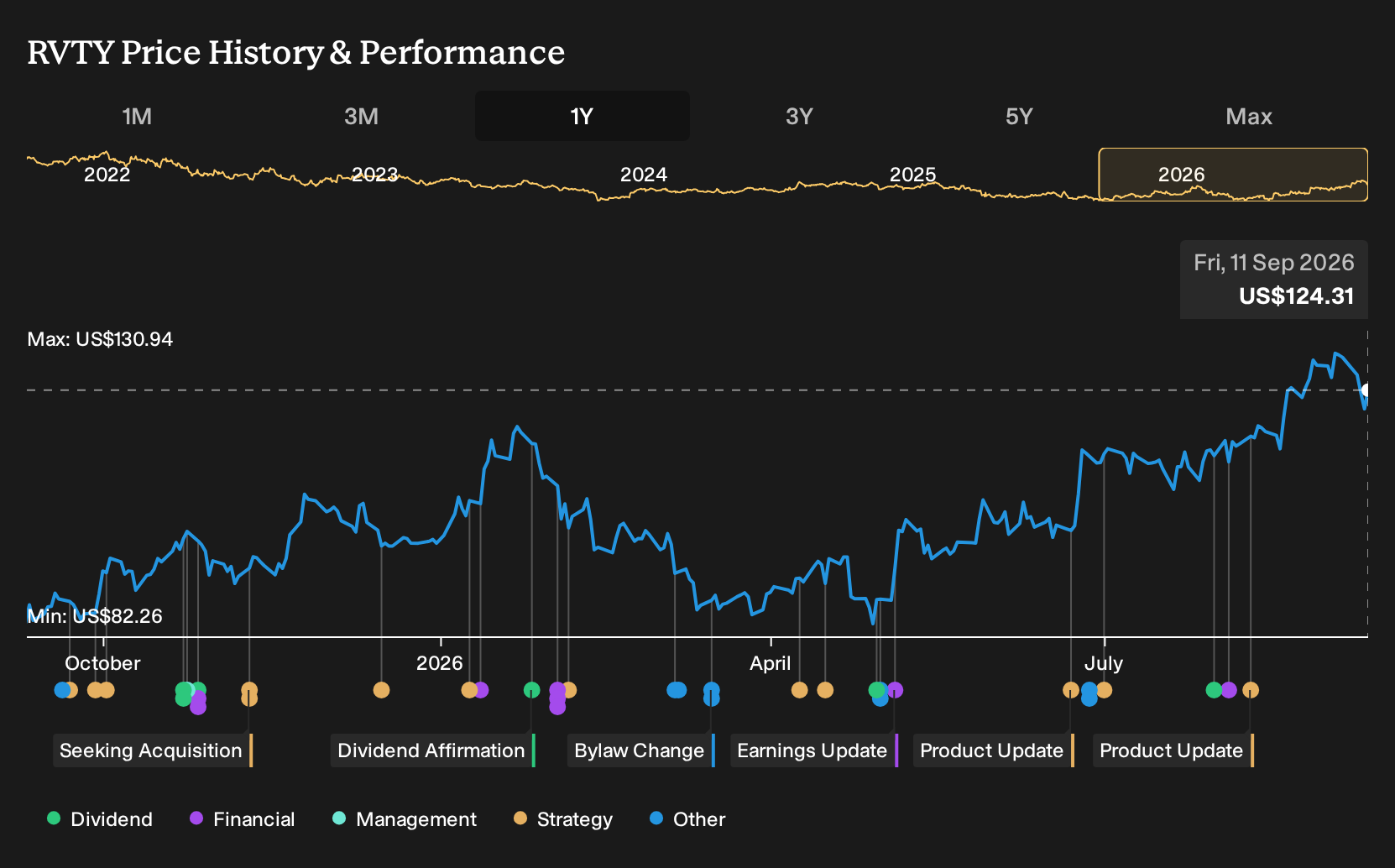Toggle the Financial legend filter

[x=243, y=819]
